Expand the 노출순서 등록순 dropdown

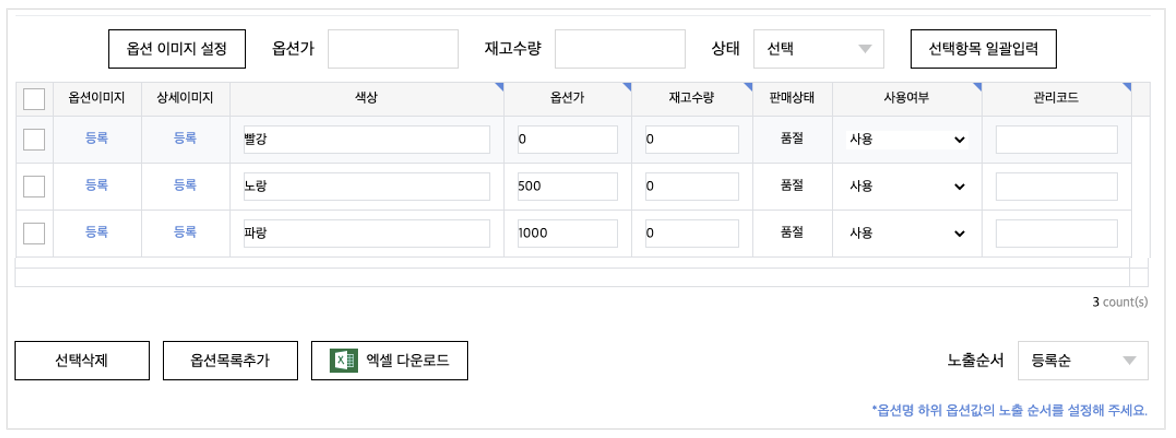pyautogui.click(x=1083, y=361)
